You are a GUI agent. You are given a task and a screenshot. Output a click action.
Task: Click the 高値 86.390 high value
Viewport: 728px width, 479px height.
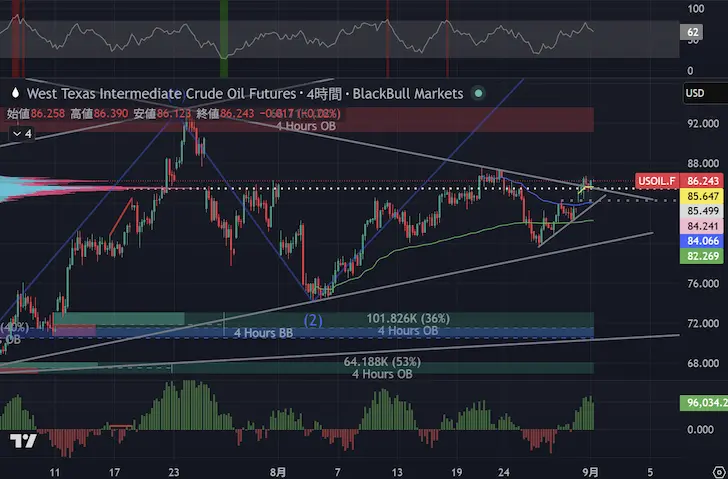tap(99, 113)
